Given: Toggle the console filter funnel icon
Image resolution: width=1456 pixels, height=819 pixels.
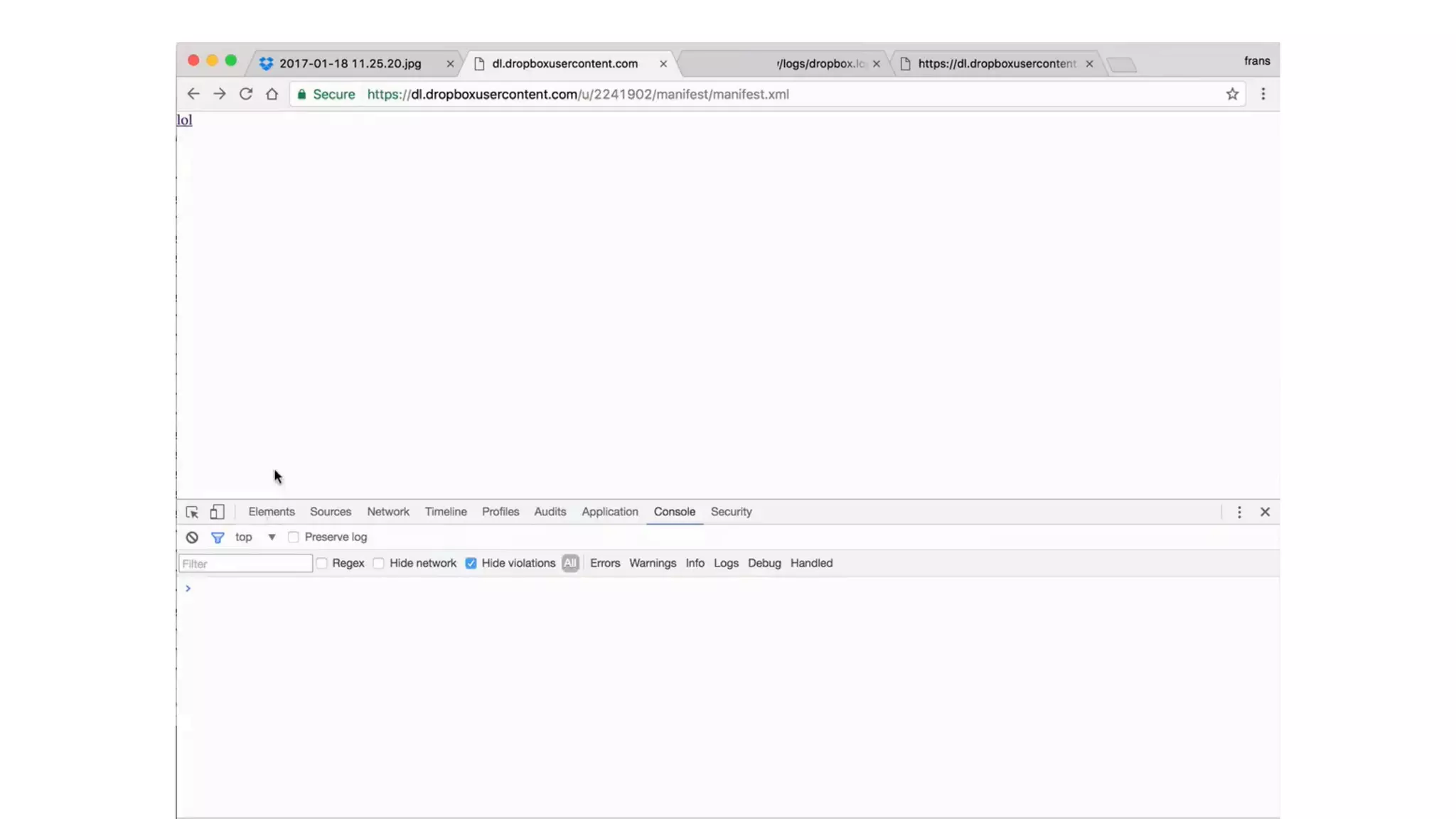Looking at the screenshot, I should [218, 537].
